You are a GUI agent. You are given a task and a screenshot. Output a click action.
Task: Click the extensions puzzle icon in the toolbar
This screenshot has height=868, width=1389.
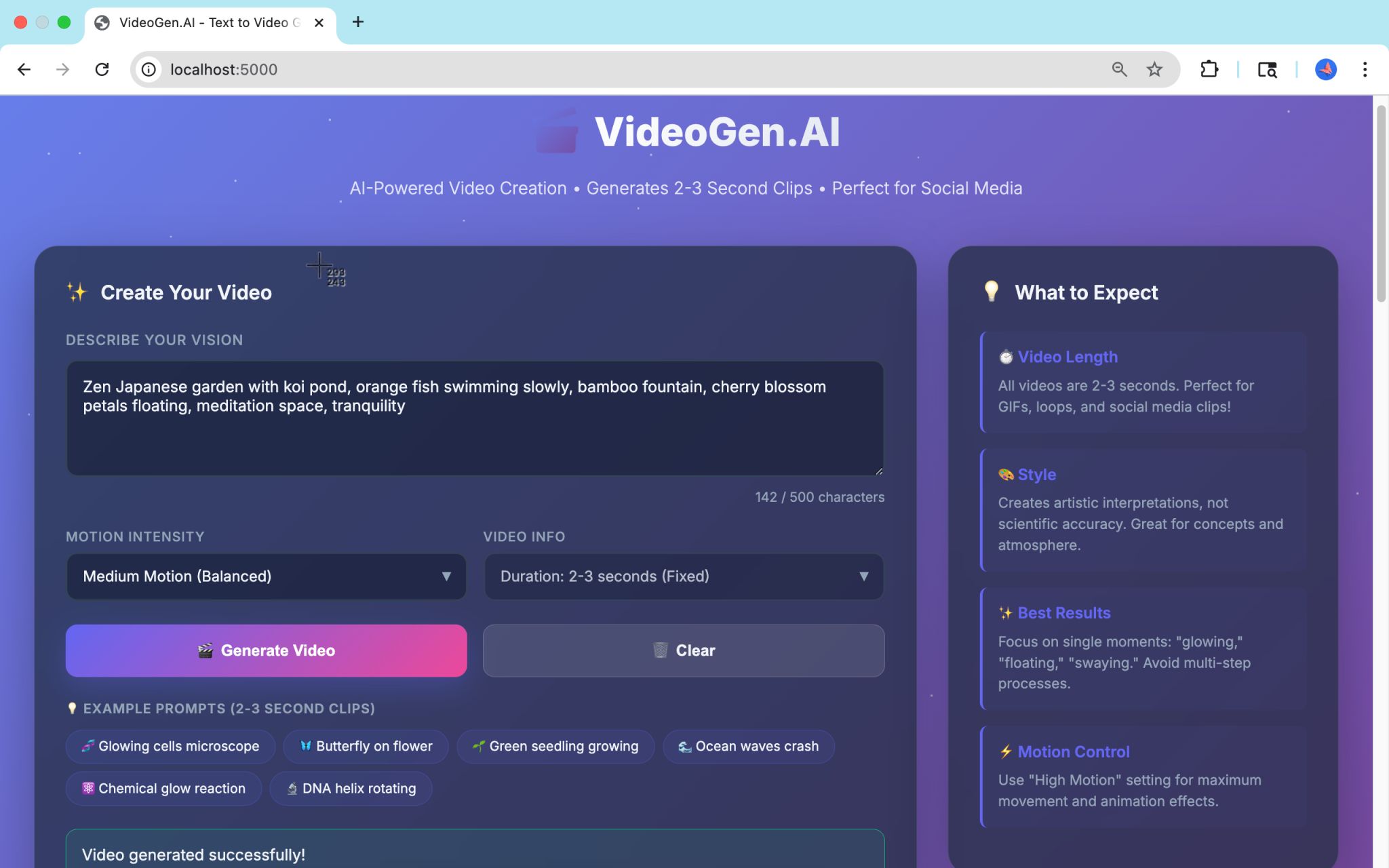[x=1211, y=68]
